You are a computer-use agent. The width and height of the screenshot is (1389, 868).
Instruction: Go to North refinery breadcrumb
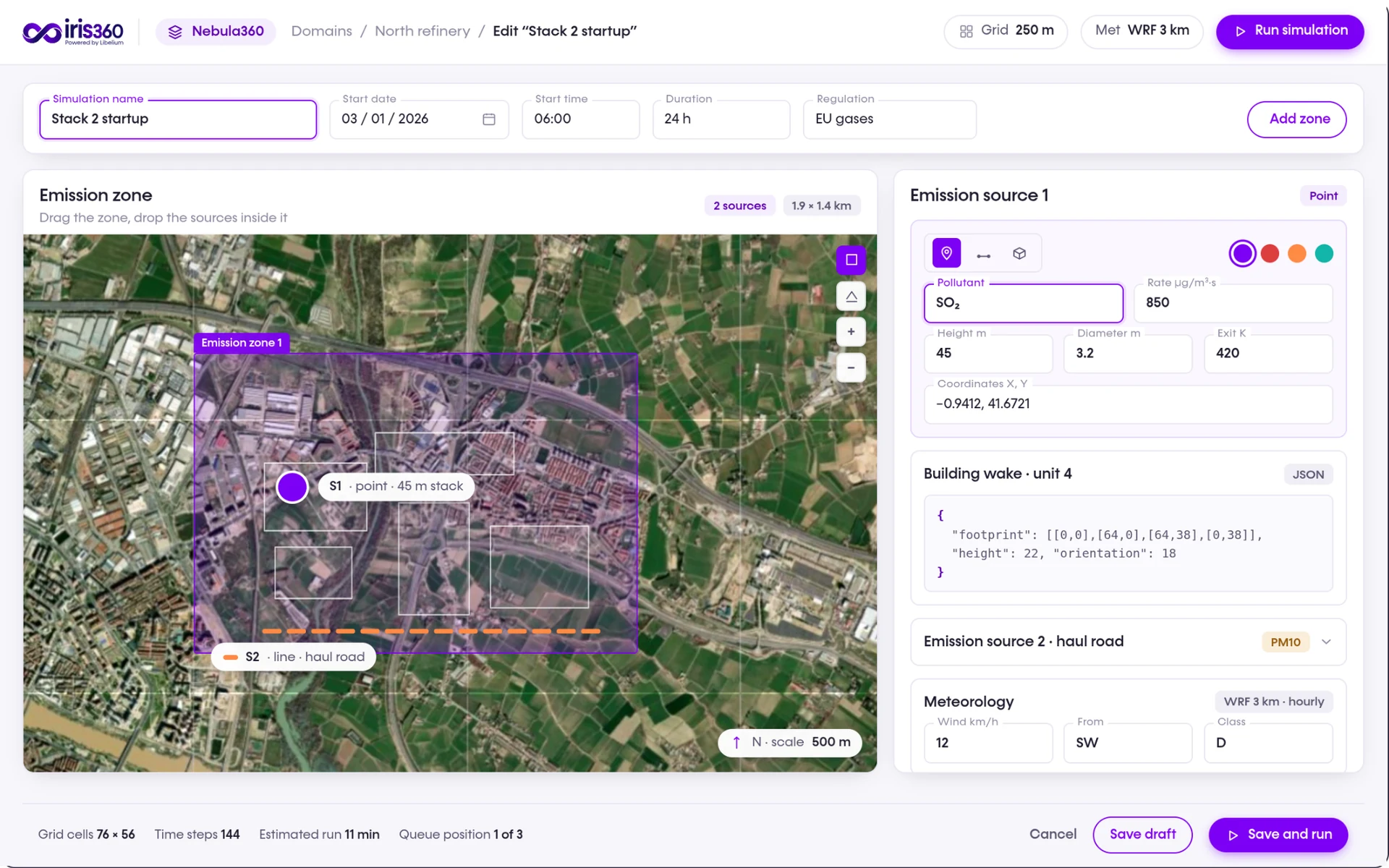click(422, 31)
